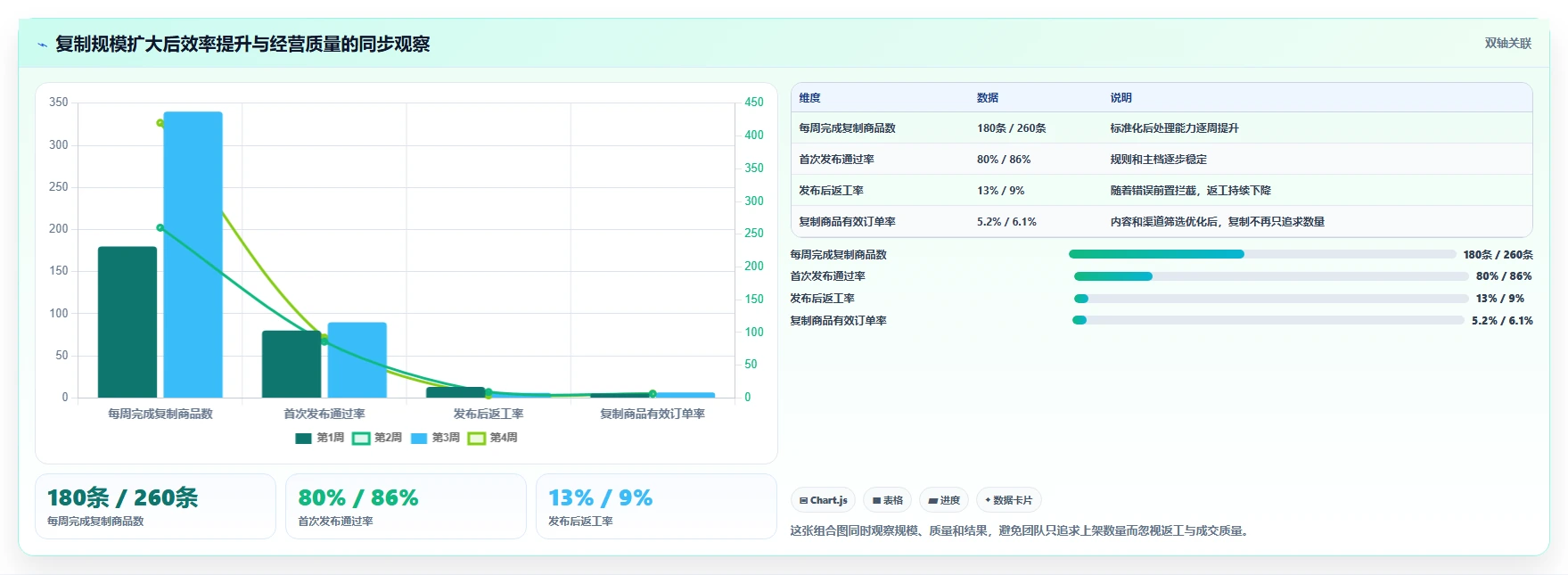This screenshot has width=1568, height=575.
Task: Click 发布后返工率 in the table's third row
Action: coord(831,191)
